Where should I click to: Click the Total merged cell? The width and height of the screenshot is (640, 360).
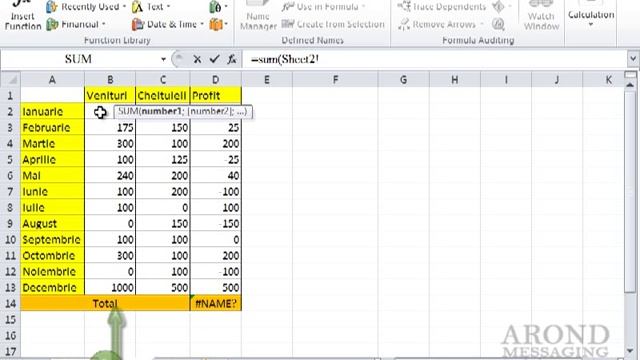pyautogui.click(x=105, y=303)
